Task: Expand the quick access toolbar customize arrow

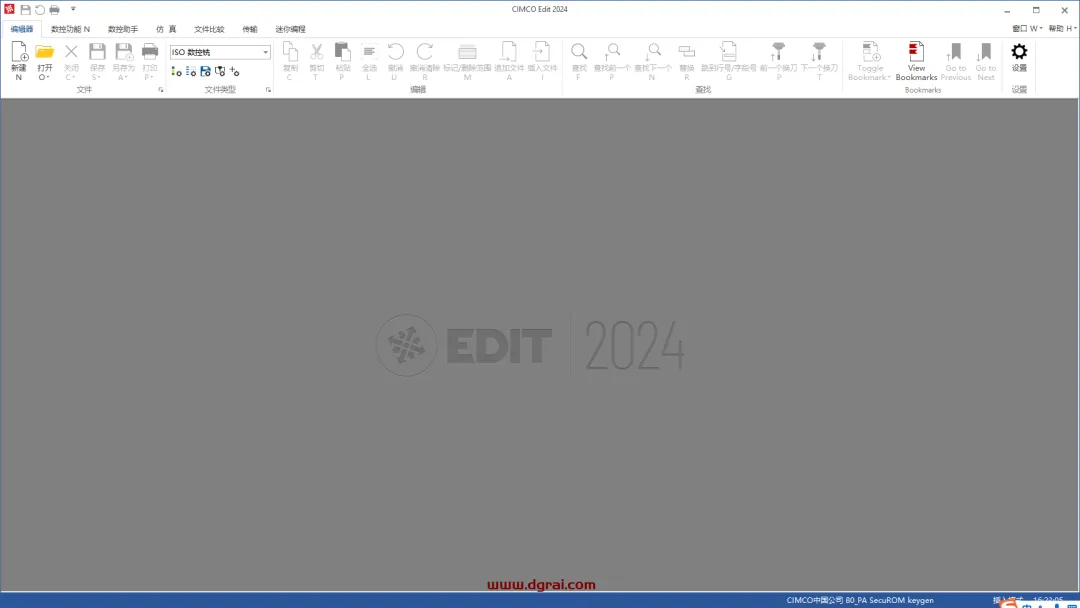Action: pyautogui.click(x=73, y=9)
